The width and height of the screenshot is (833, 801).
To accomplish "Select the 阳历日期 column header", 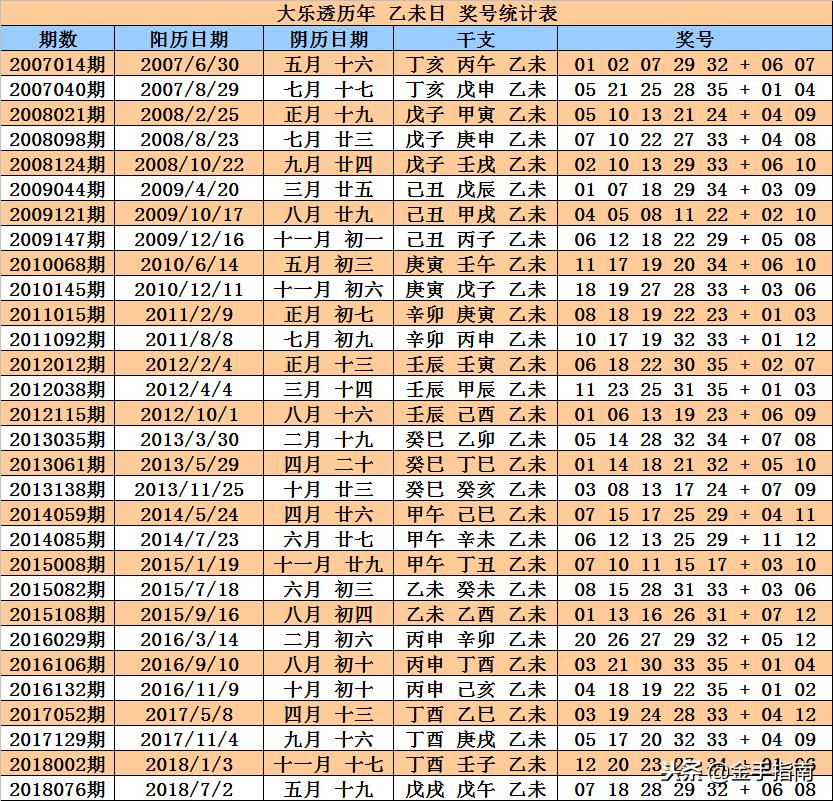I will click(x=189, y=39).
